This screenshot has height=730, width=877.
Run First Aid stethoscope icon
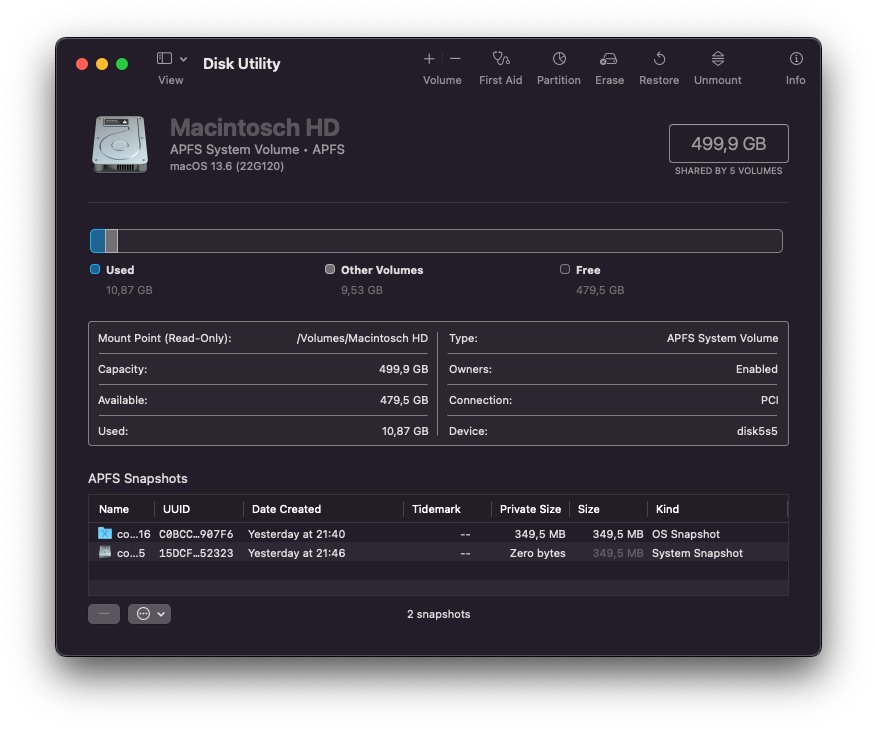point(501,58)
